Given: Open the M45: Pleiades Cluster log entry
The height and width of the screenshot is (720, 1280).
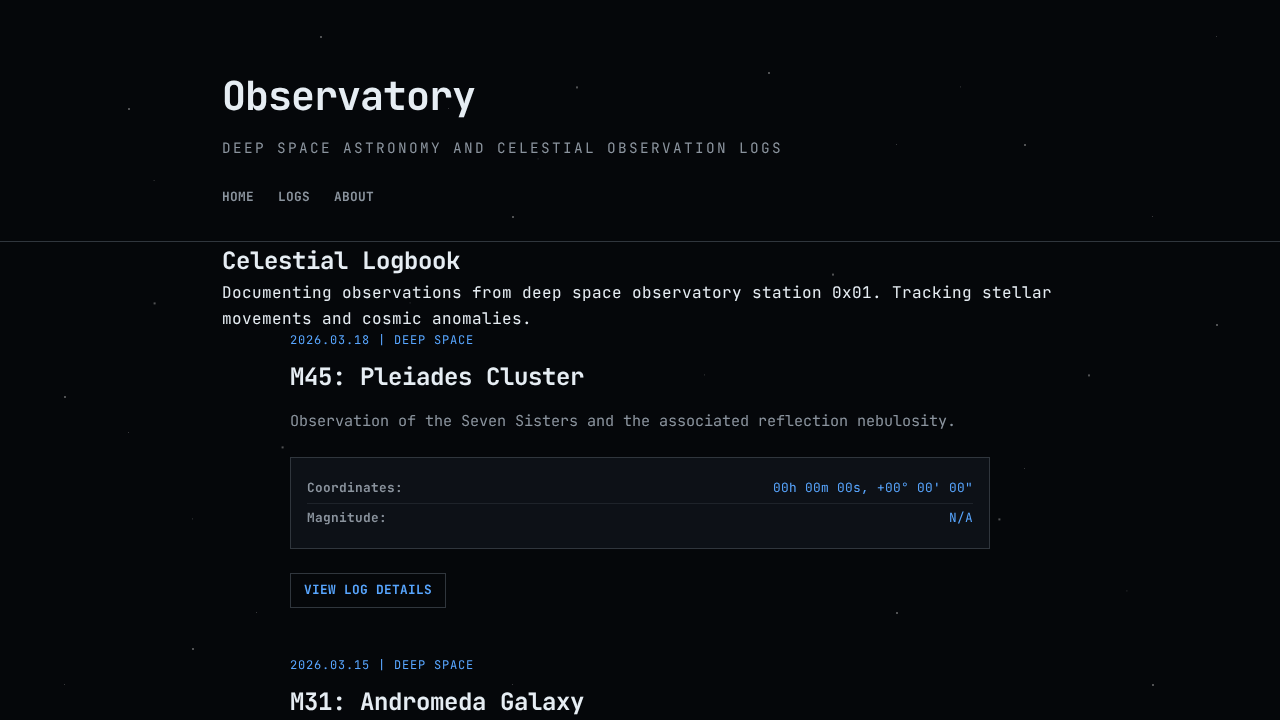Looking at the screenshot, I should point(437,377).
